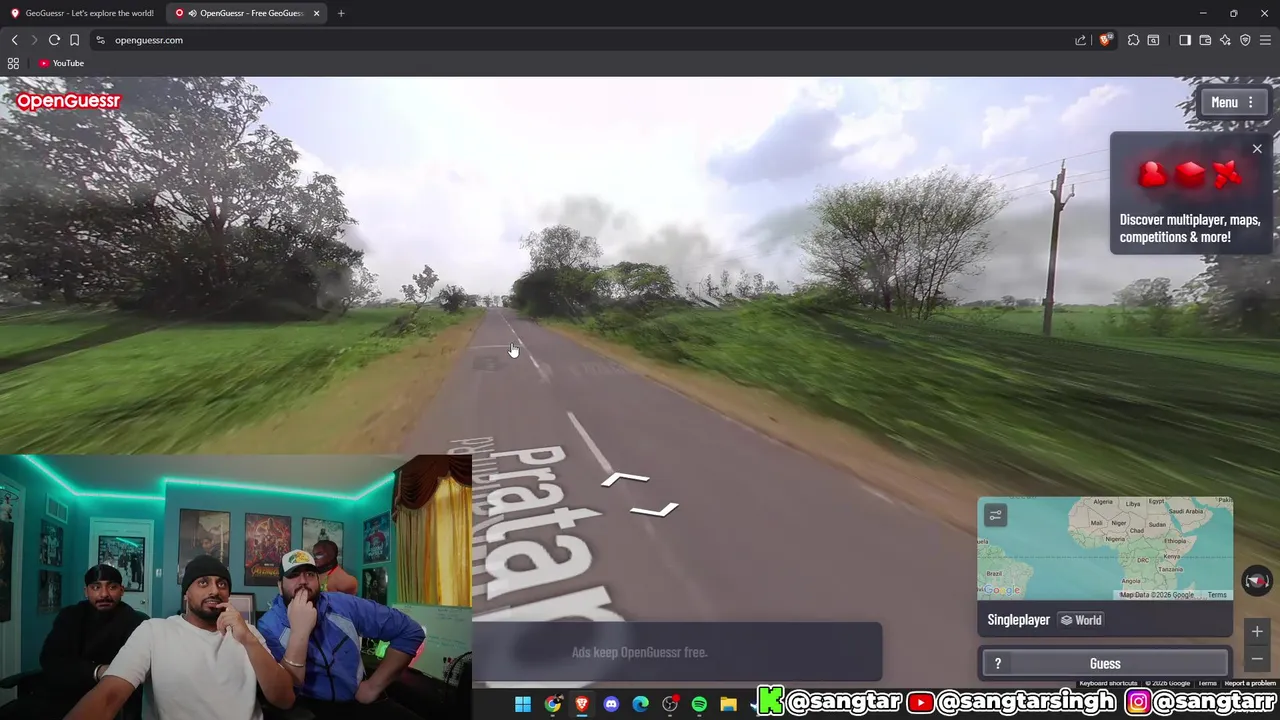The height and width of the screenshot is (720, 1280).
Task: Open Chrome from the taskbar
Action: tap(552, 704)
